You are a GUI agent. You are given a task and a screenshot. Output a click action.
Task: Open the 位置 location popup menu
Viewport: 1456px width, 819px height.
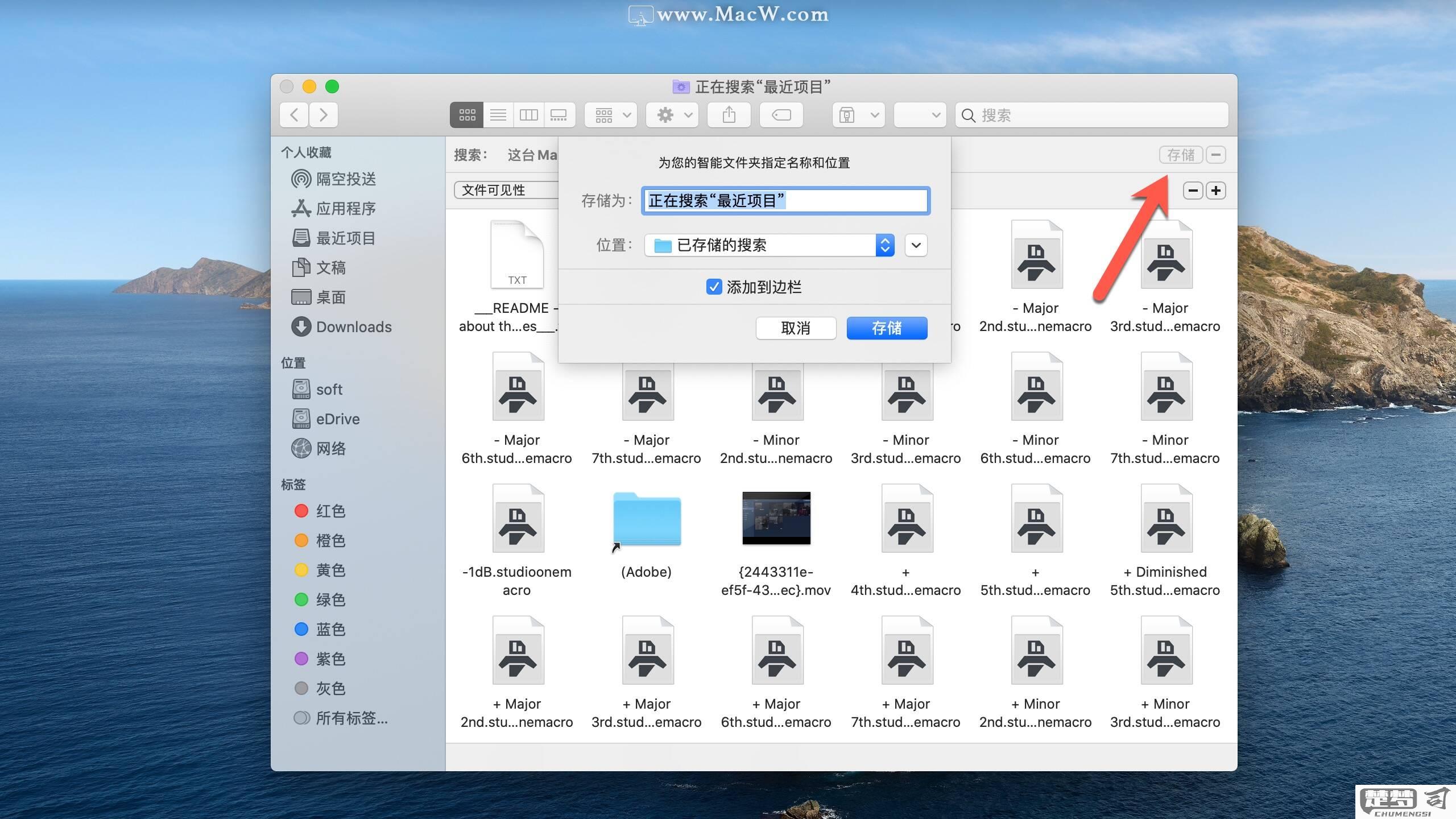pyautogui.click(x=770, y=245)
